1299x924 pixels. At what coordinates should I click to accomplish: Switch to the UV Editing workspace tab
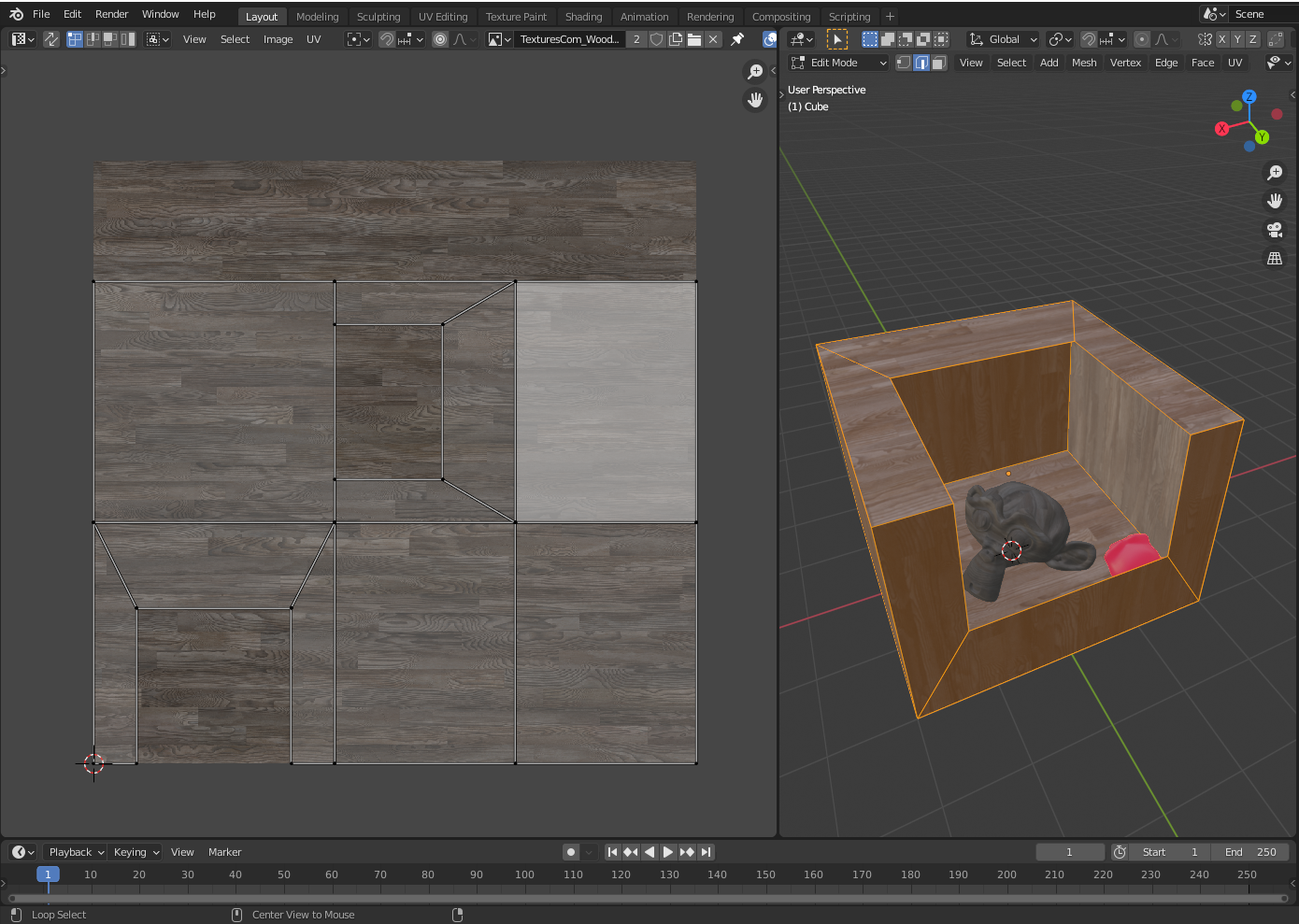point(443,17)
